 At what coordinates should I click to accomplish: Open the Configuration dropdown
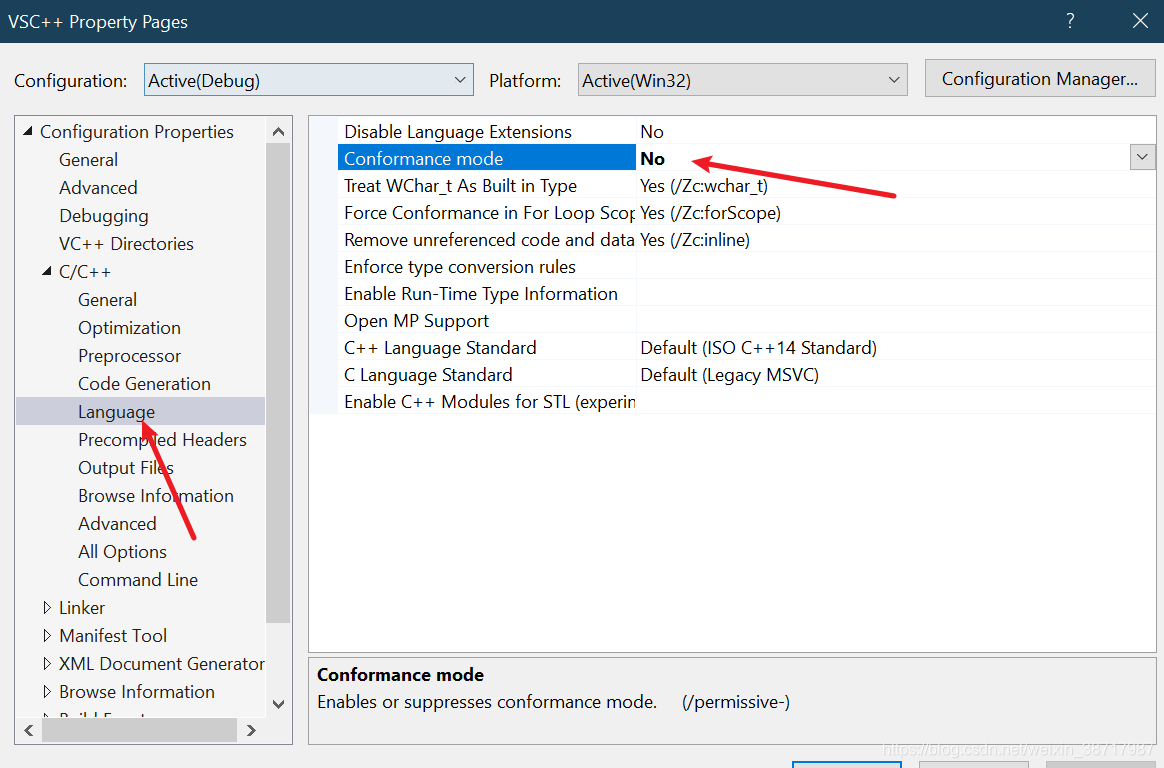point(309,80)
